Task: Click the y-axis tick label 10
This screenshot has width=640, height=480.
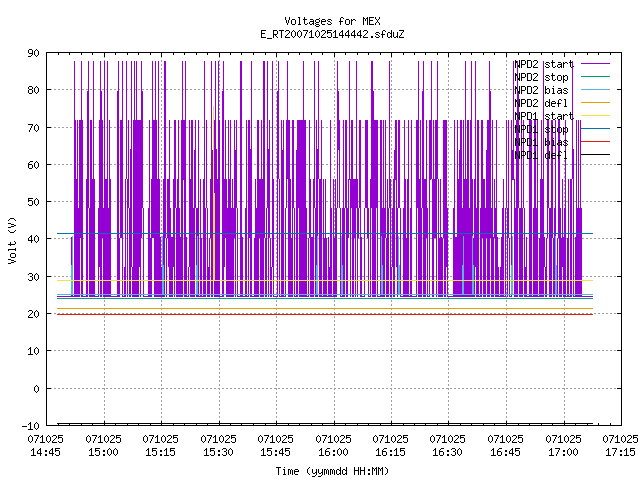Action: (33, 351)
